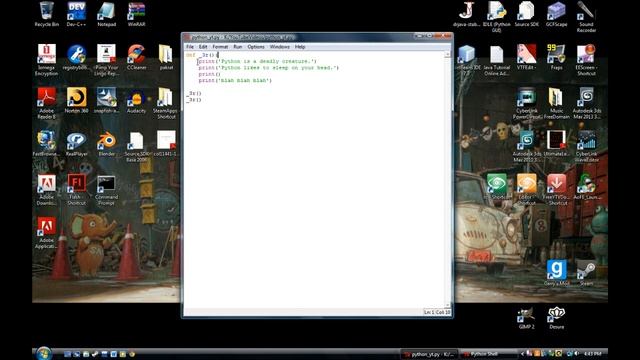Select the Java Tutorial Online file icon

click(496, 60)
